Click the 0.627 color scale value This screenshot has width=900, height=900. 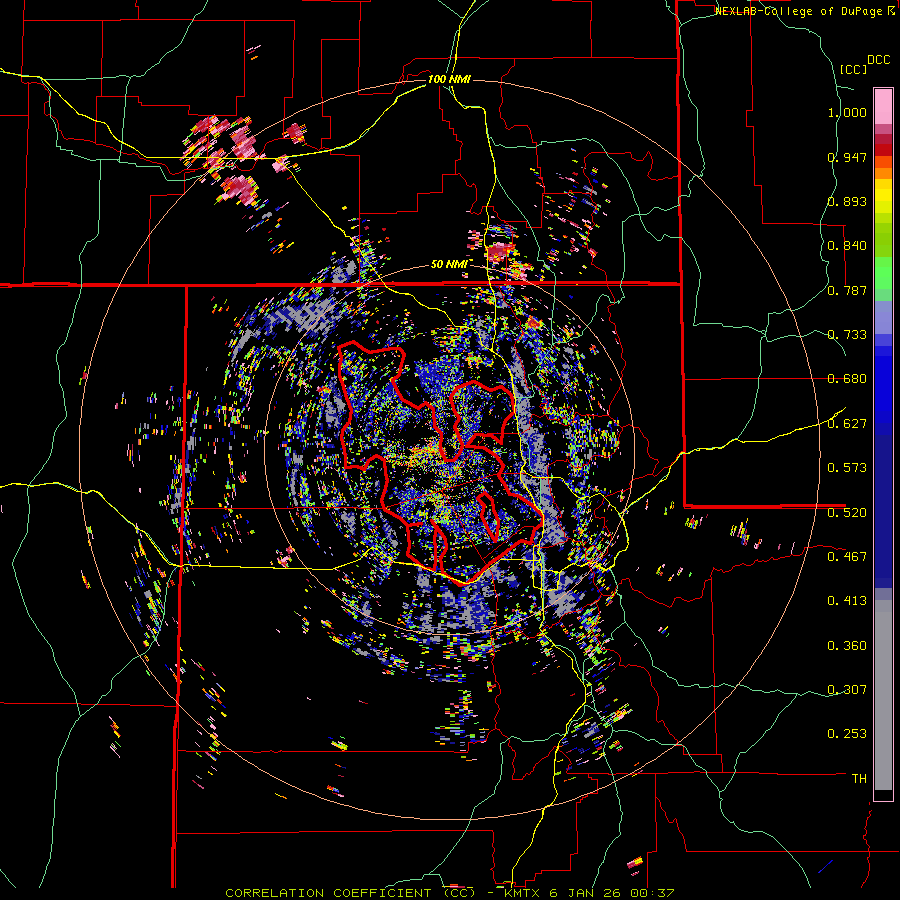pyautogui.click(x=847, y=424)
